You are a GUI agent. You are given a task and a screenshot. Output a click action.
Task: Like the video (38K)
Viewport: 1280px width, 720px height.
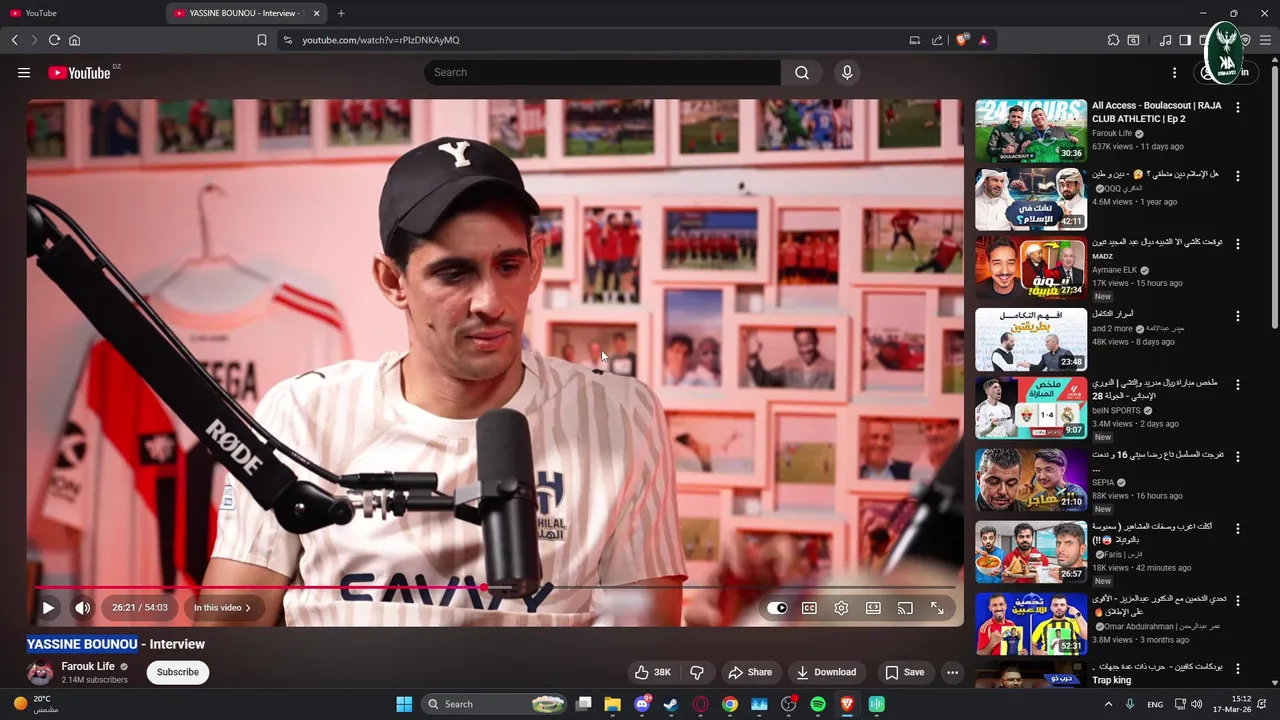pyautogui.click(x=652, y=672)
